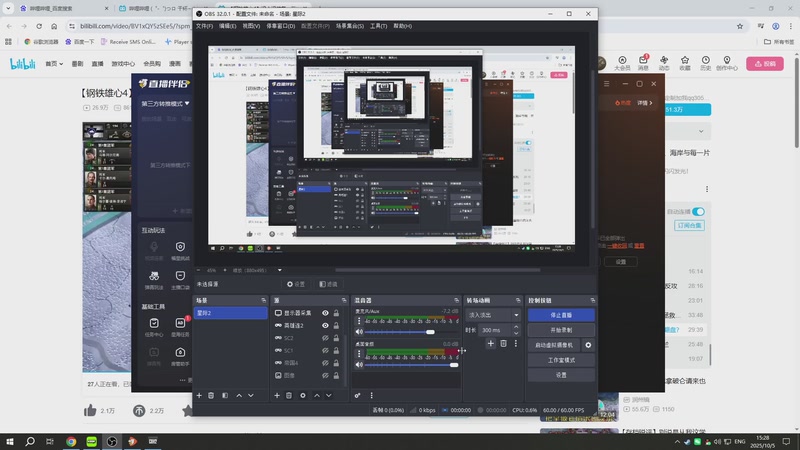Like the Bilibili video thumbs-up icon

click(x=90, y=410)
